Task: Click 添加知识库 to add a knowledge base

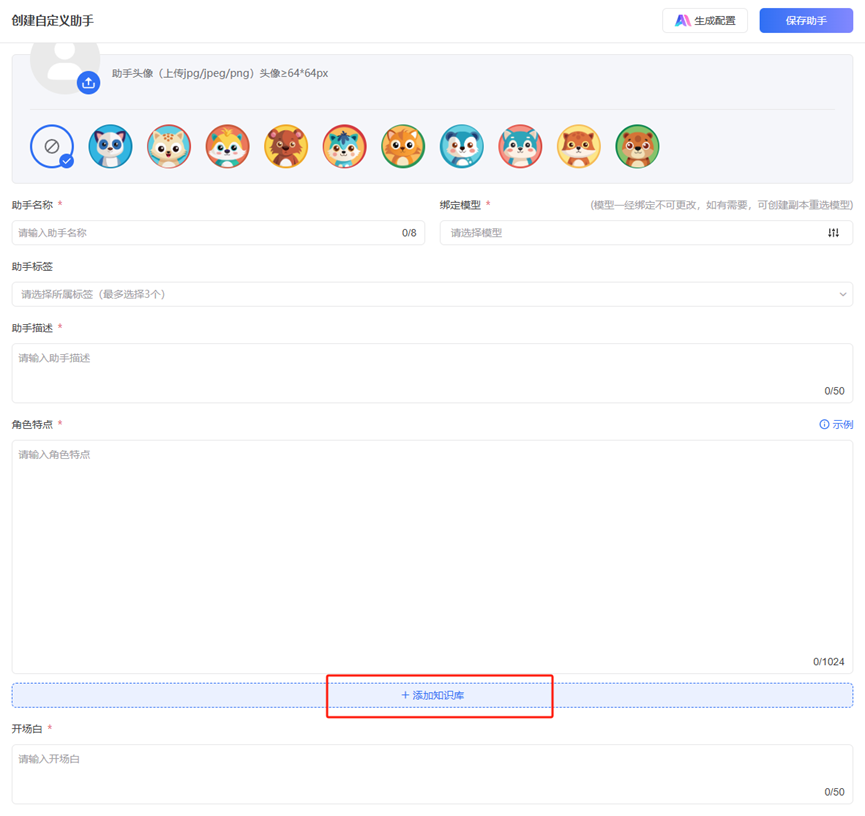Action: tap(432, 695)
